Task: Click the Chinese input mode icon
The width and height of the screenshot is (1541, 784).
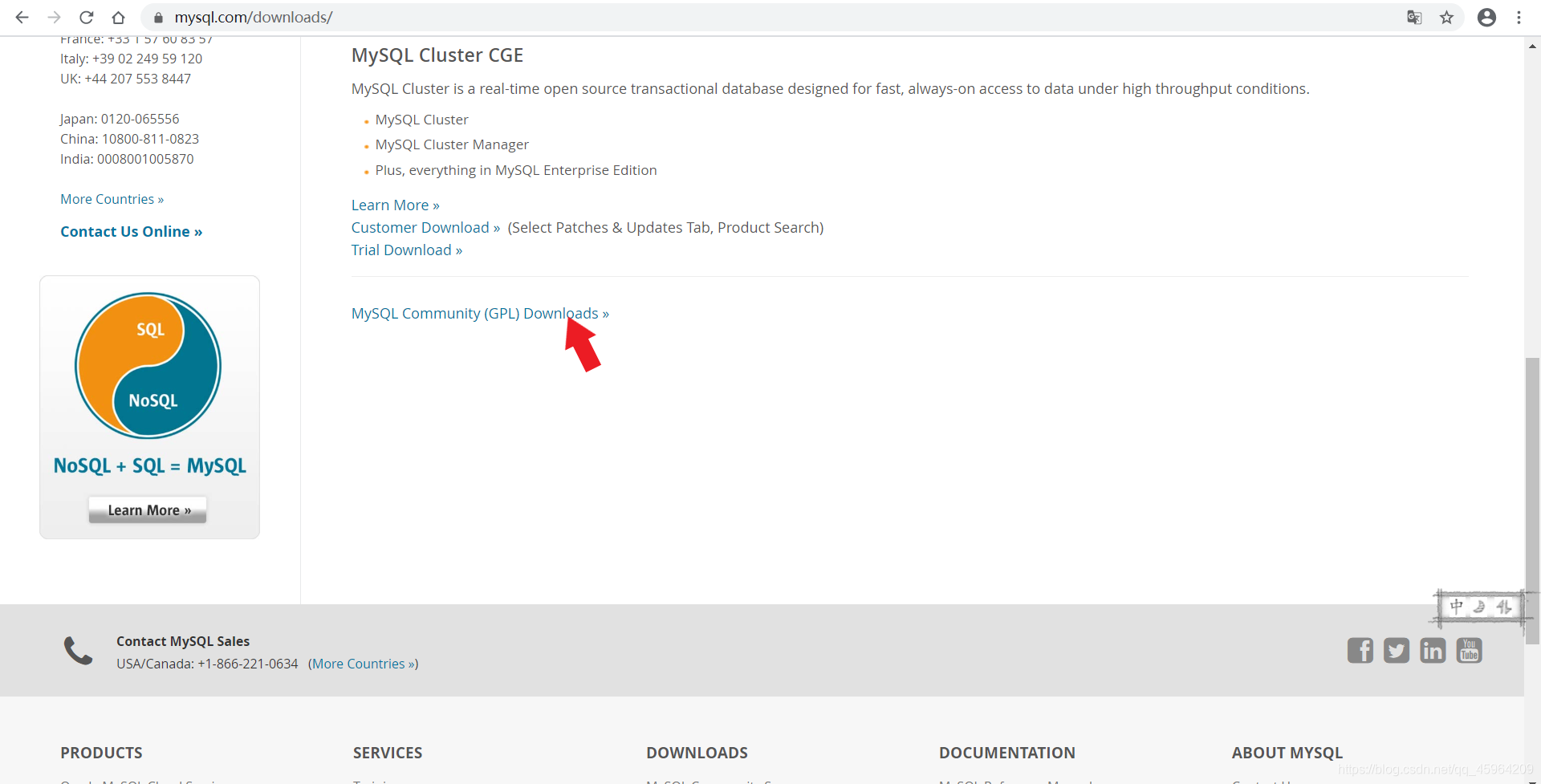Action: [x=1457, y=607]
